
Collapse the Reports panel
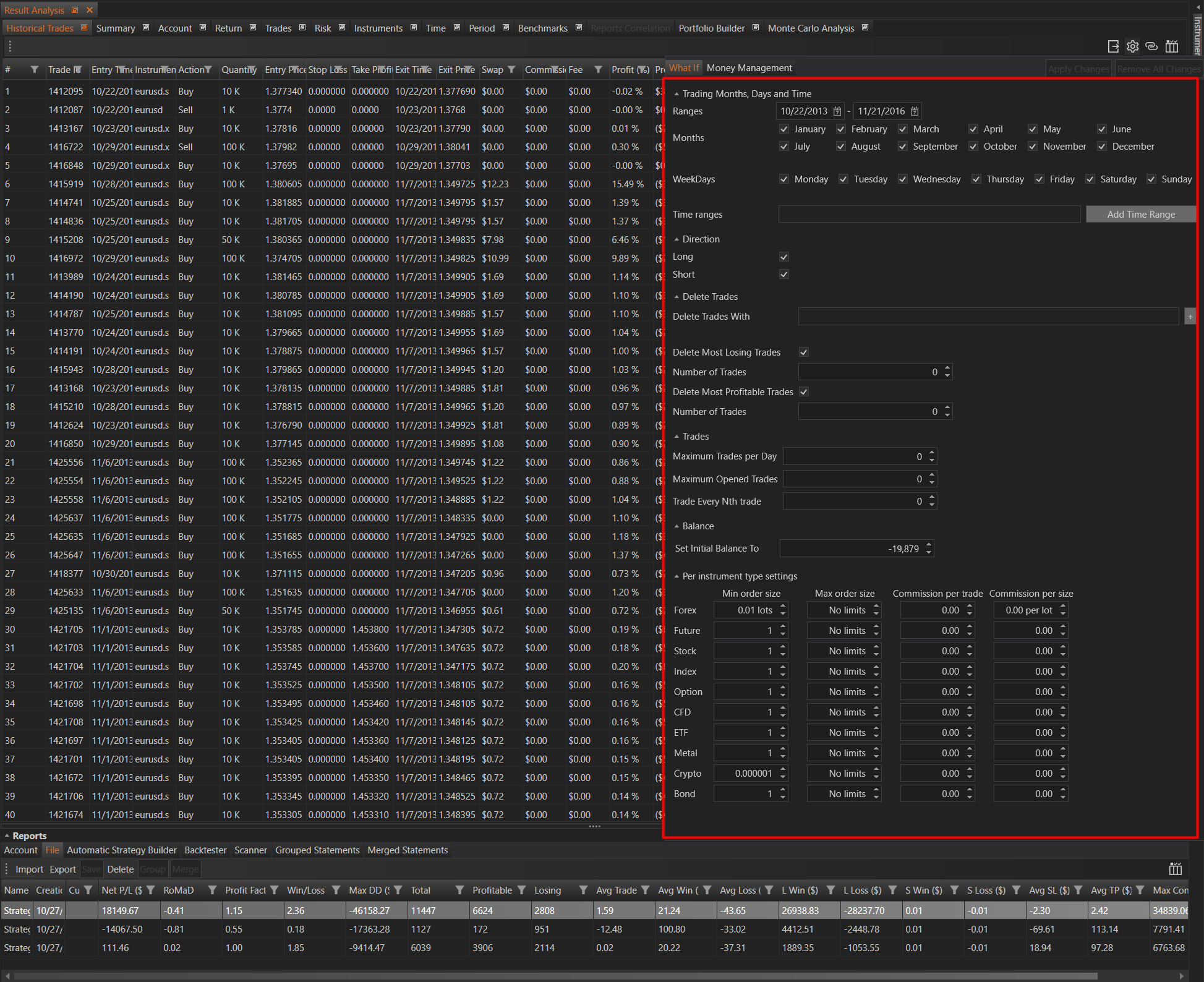[7, 836]
